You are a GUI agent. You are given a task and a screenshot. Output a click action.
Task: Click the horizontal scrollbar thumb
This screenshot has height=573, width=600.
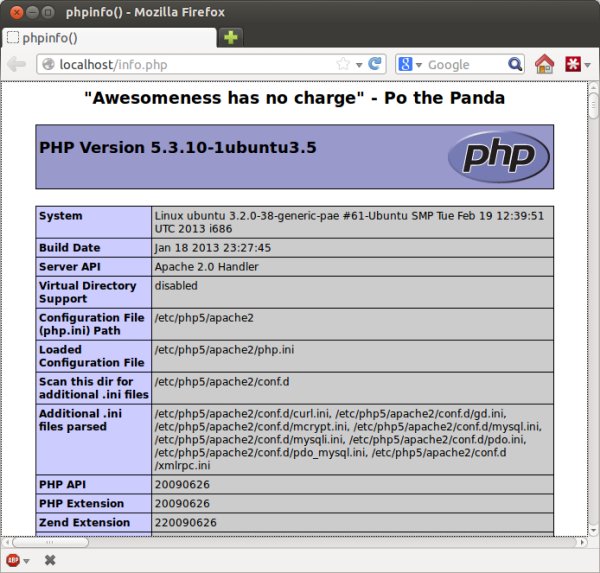pyautogui.click(x=50, y=542)
